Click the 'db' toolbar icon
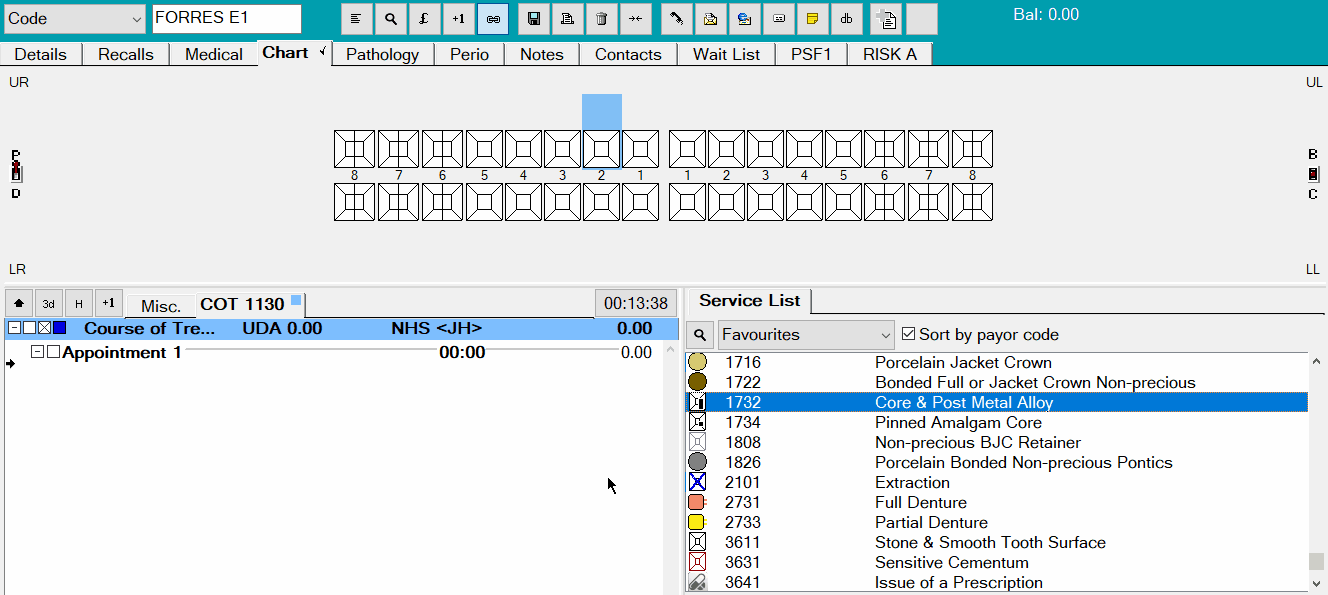 pyautogui.click(x=846, y=19)
